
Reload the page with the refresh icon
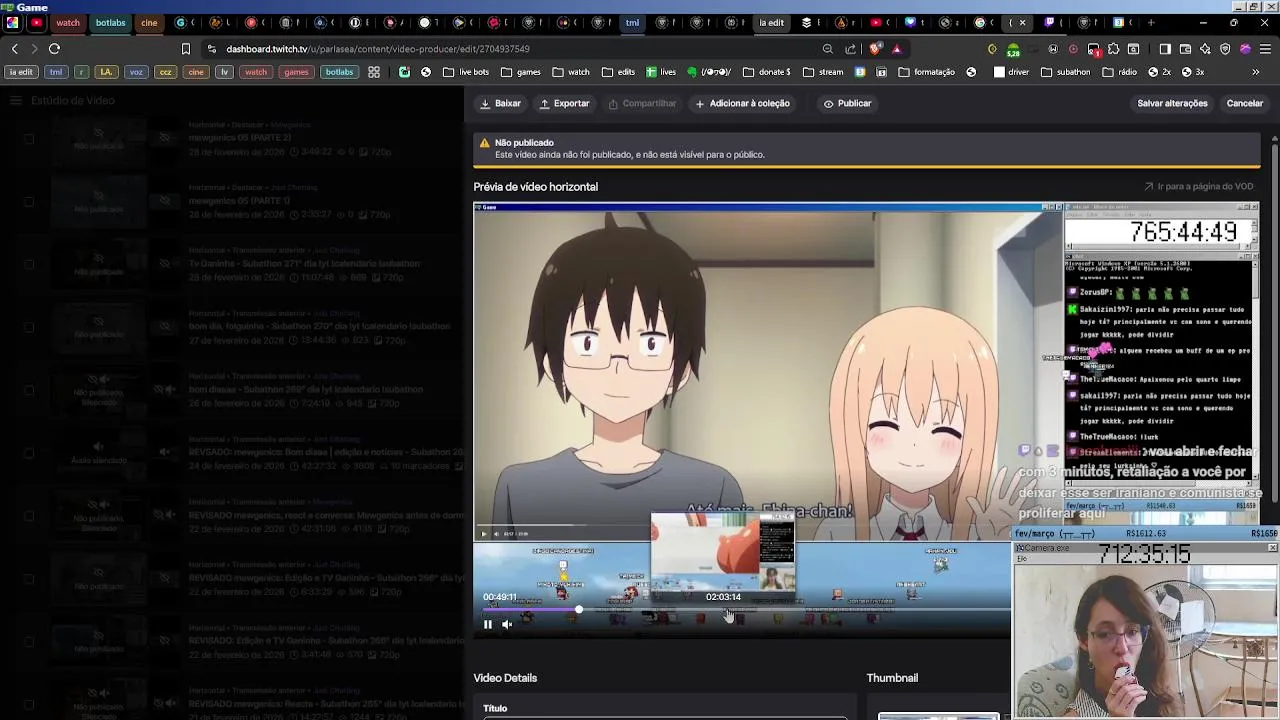coord(55,48)
